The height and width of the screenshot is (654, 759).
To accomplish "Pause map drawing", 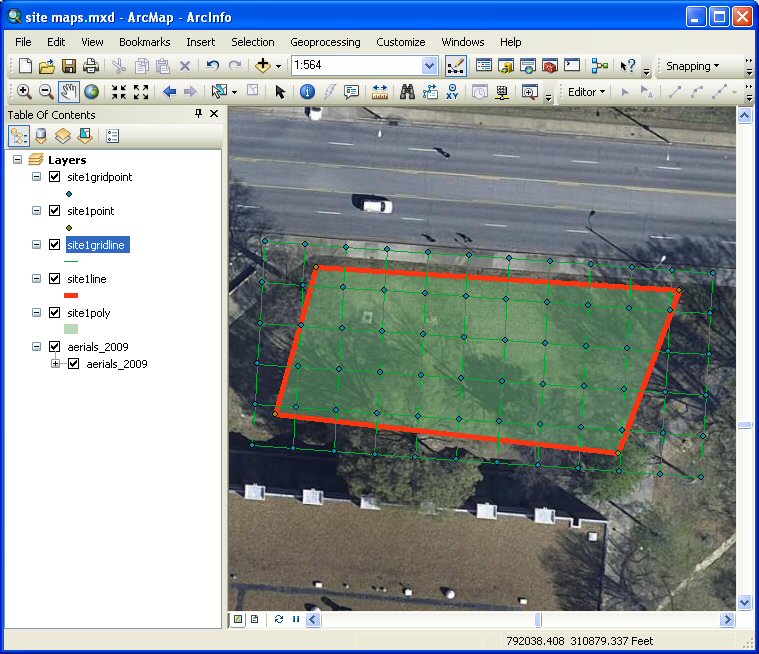I will [x=296, y=619].
